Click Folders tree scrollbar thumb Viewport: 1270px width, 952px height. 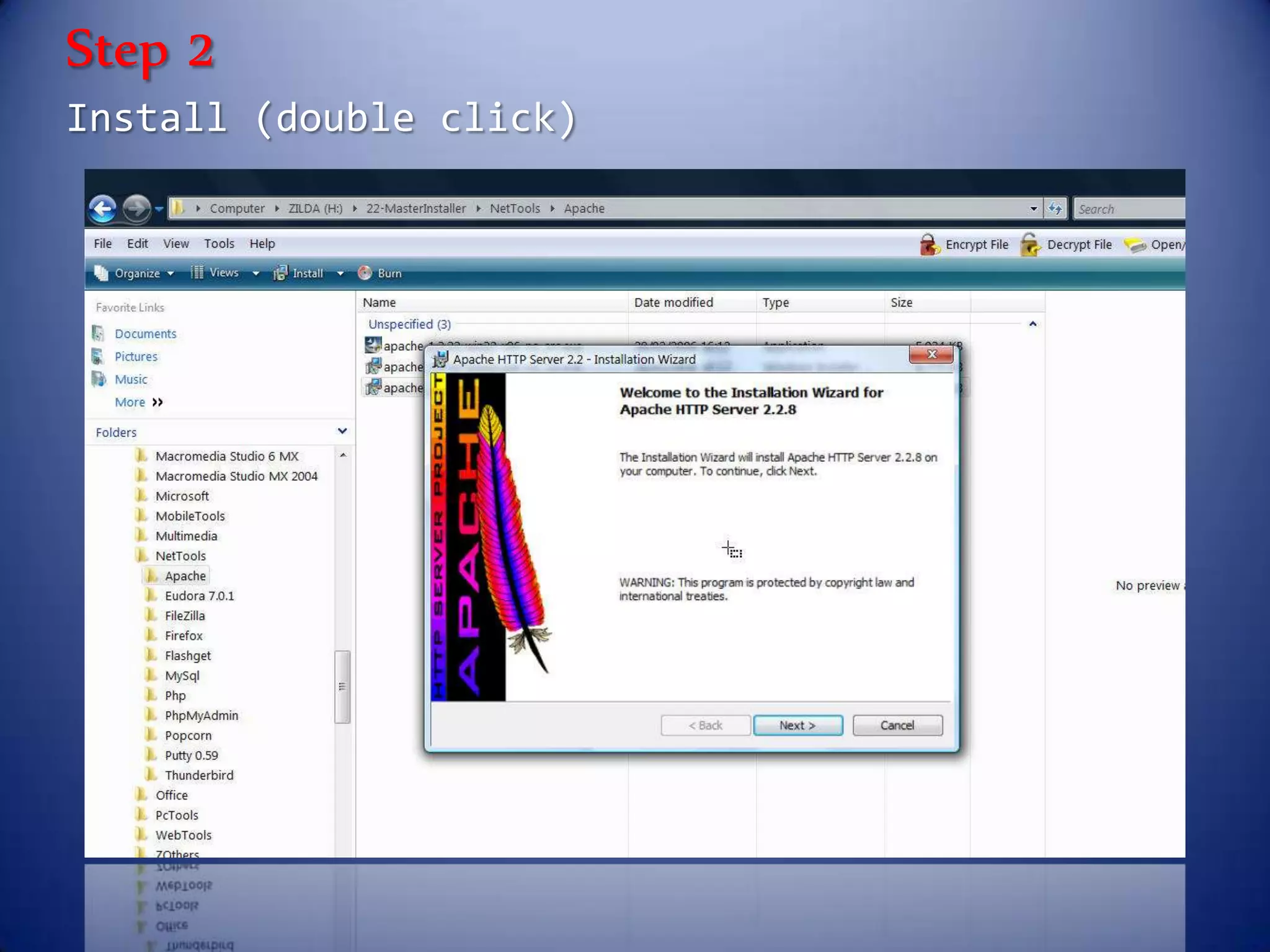coord(342,686)
